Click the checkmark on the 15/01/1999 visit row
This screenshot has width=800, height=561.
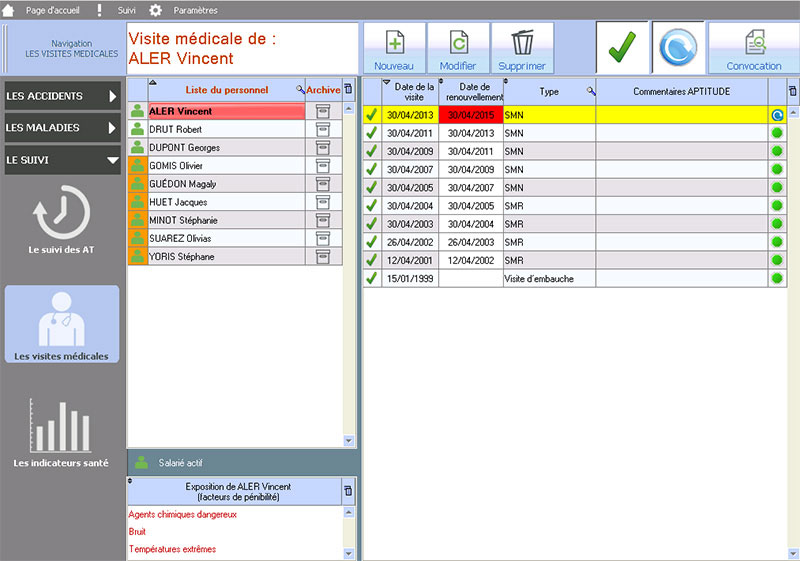372,278
